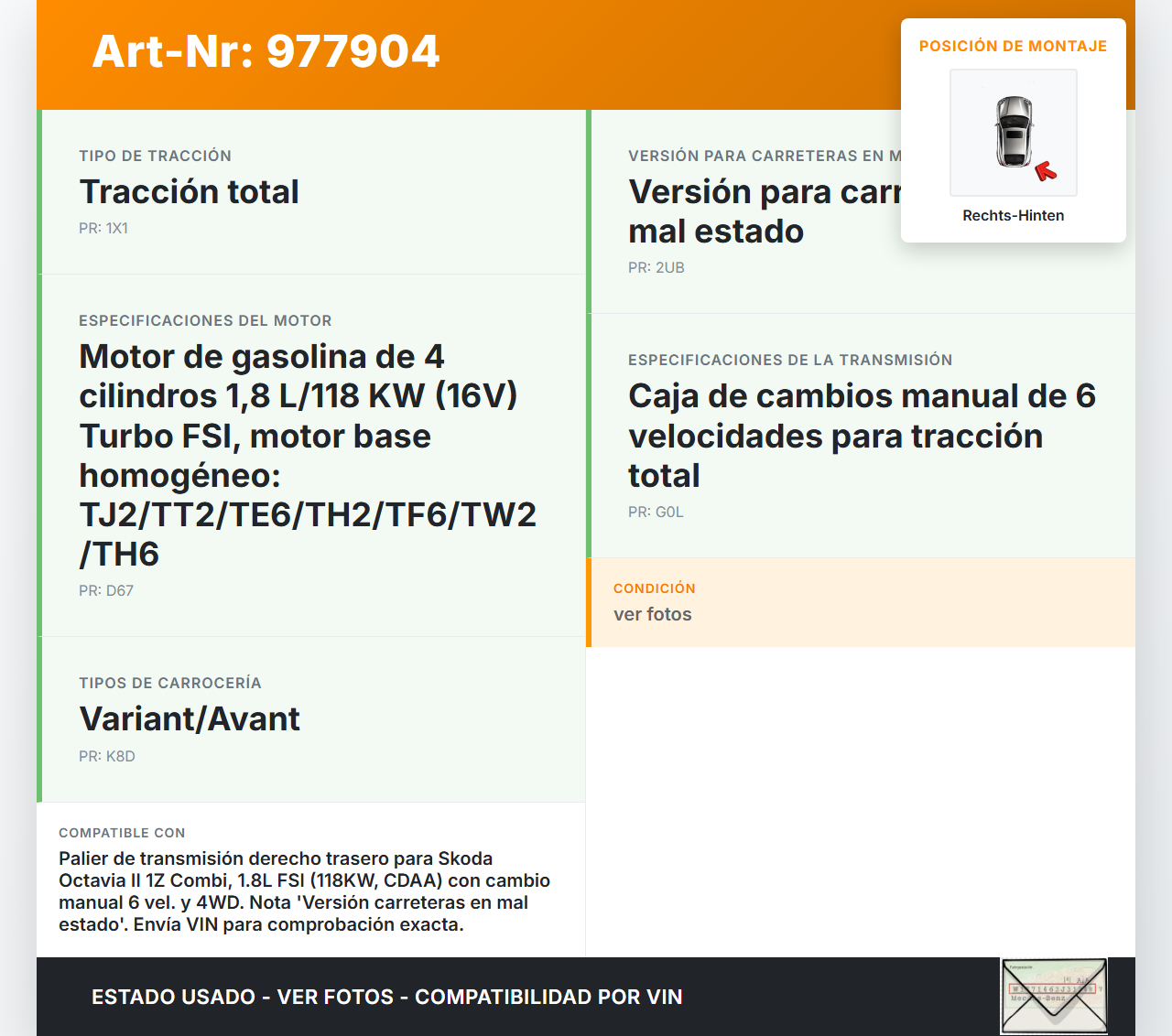Click ESPECIFICACIONES DEL MOTOR label
Screen dimensions: 1172x1036
(206, 320)
